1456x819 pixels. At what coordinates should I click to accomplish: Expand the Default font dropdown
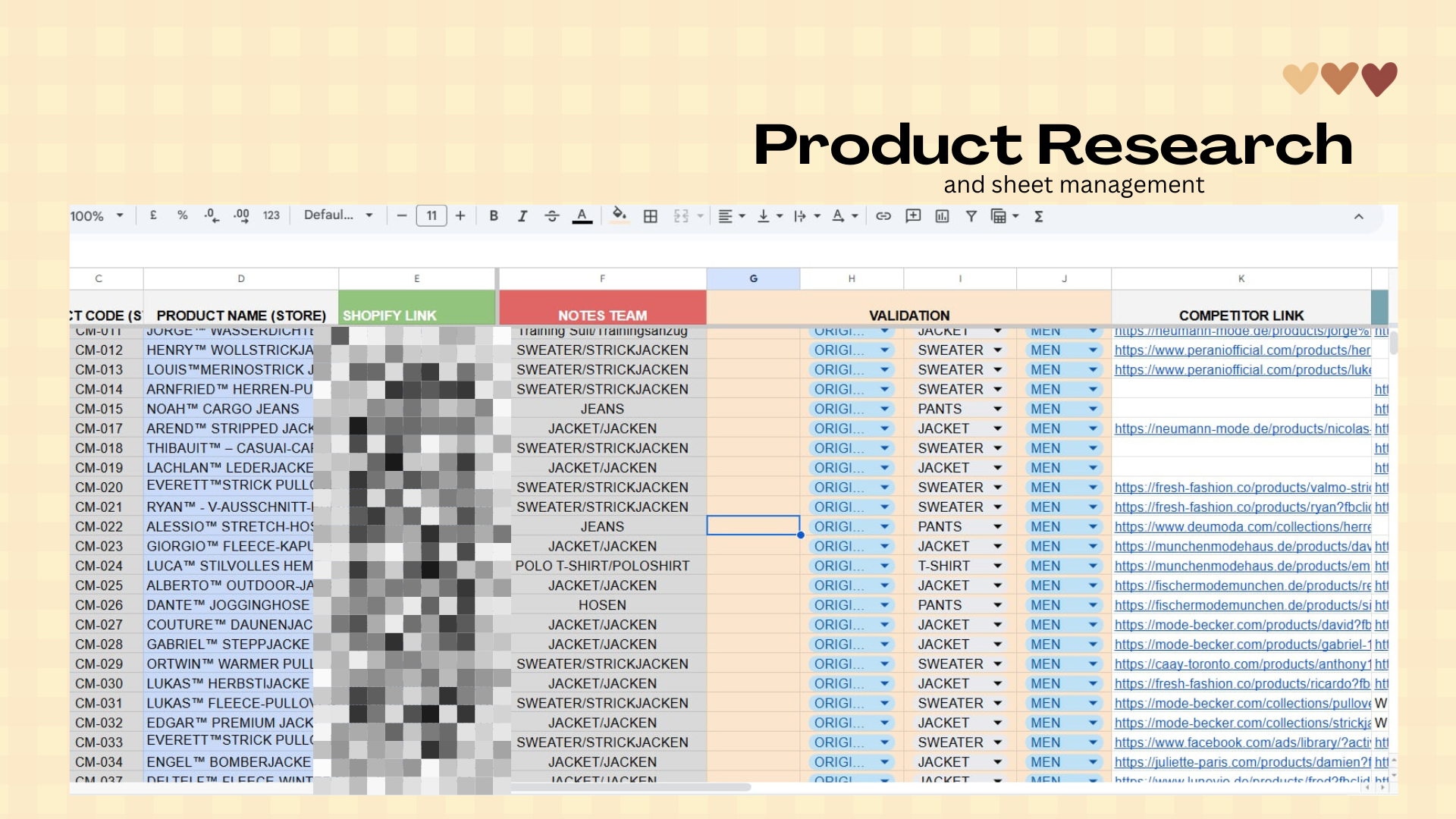point(338,215)
